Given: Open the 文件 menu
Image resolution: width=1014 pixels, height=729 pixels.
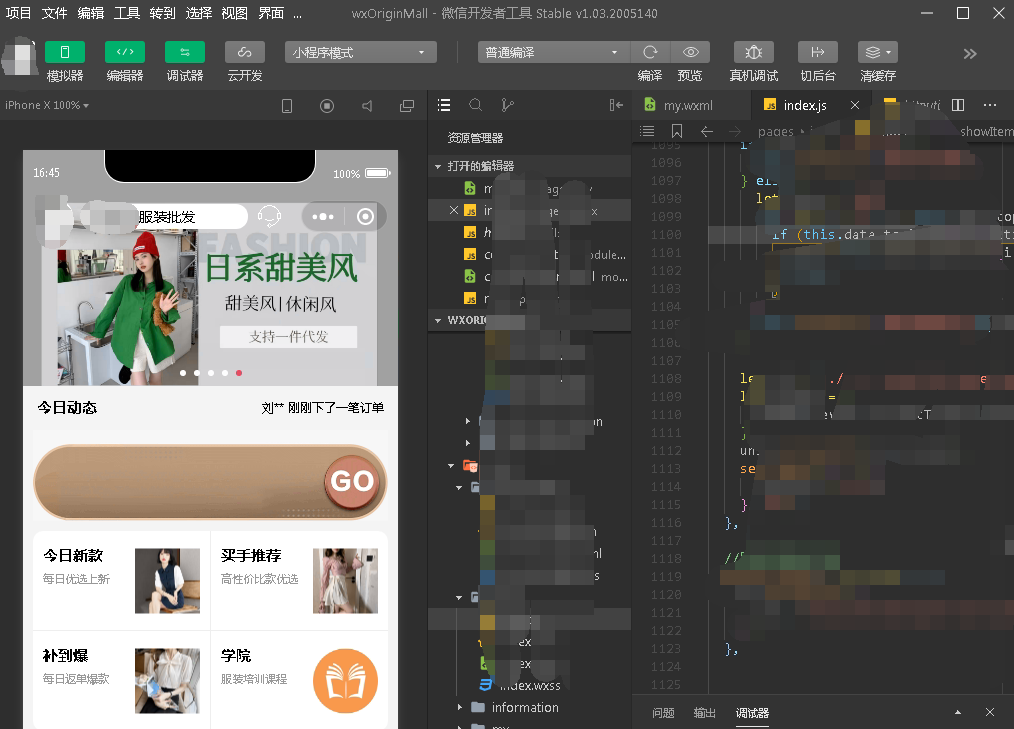Looking at the screenshot, I should click(54, 13).
